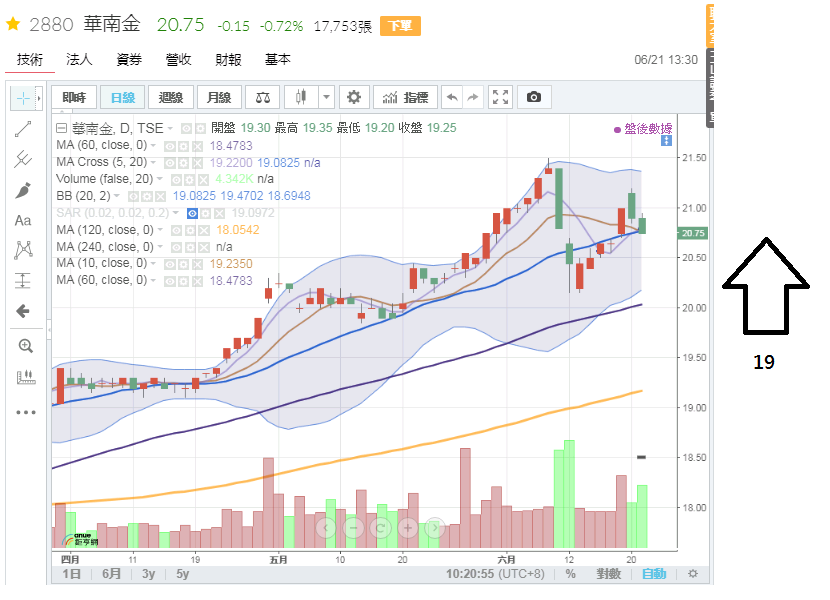This screenshot has height=600, width=830.
Task: Hide the Volume (false, 20) indicator
Action: 176,180
